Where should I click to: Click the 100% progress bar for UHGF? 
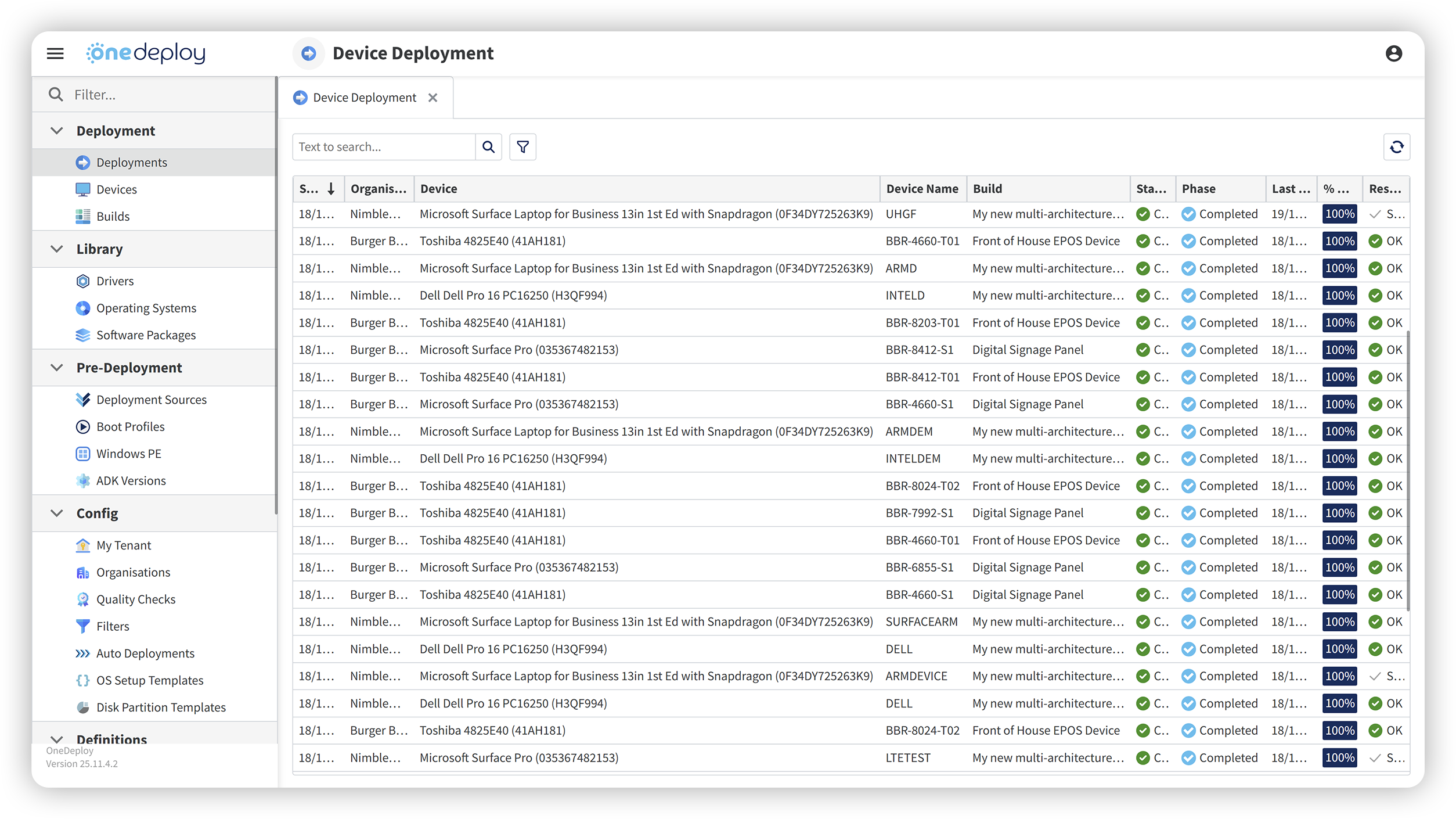point(1339,214)
